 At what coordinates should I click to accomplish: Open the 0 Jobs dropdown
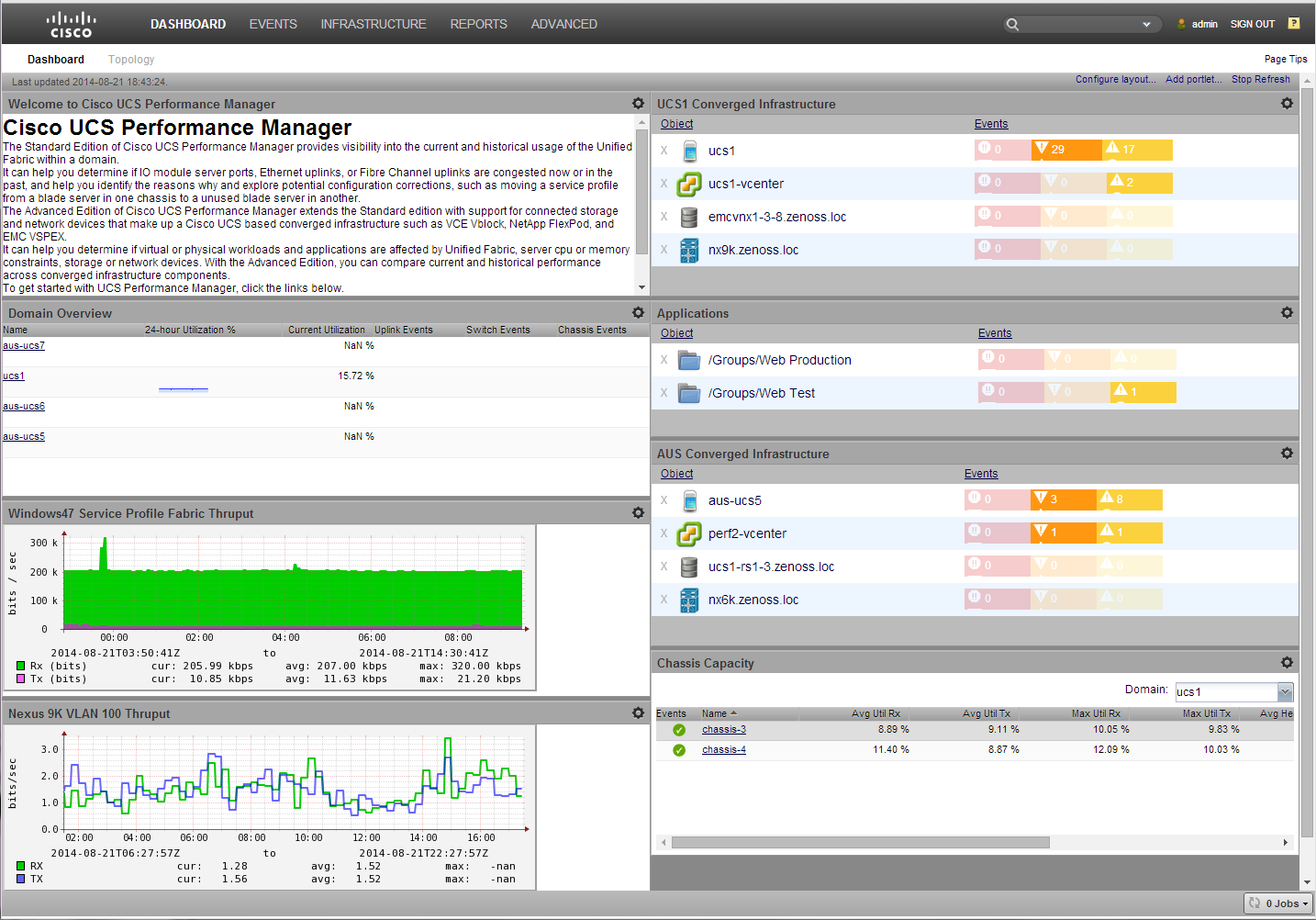click(1279, 903)
